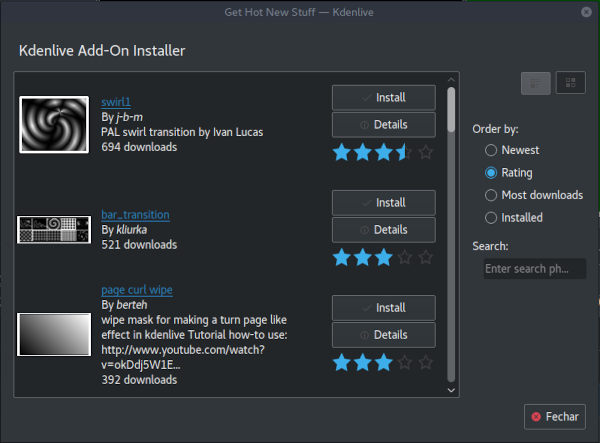Switch to the icon grid view mode
The width and height of the screenshot is (600, 443).
point(570,83)
